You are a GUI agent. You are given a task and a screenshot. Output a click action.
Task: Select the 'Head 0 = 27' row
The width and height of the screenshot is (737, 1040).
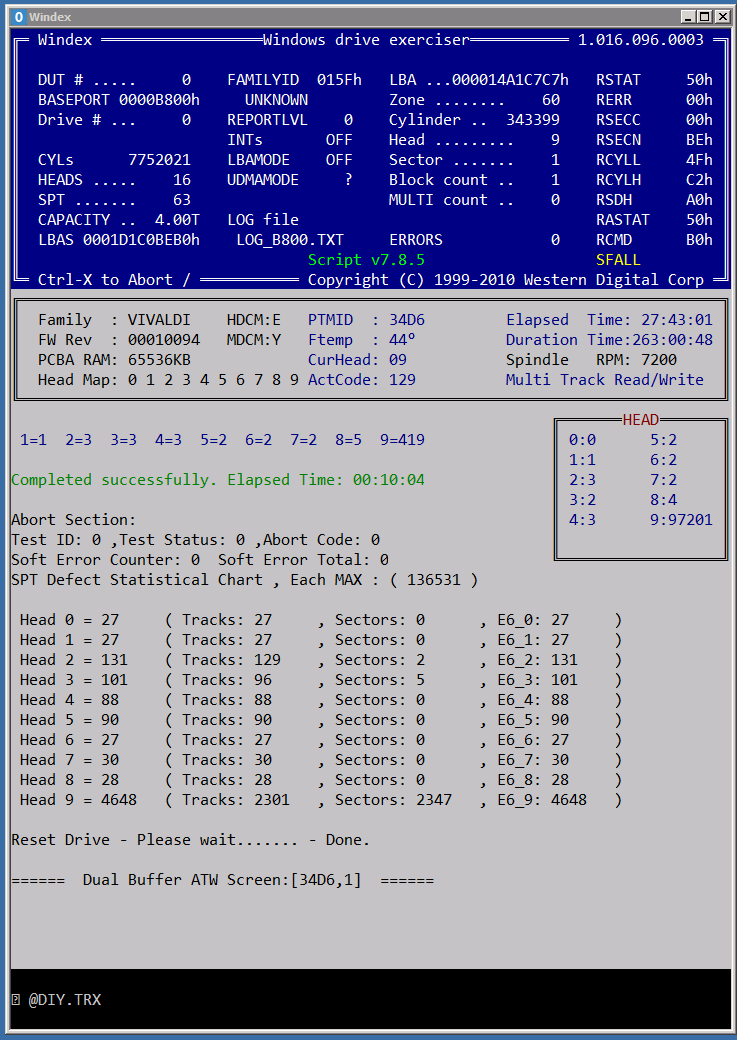coord(321,619)
